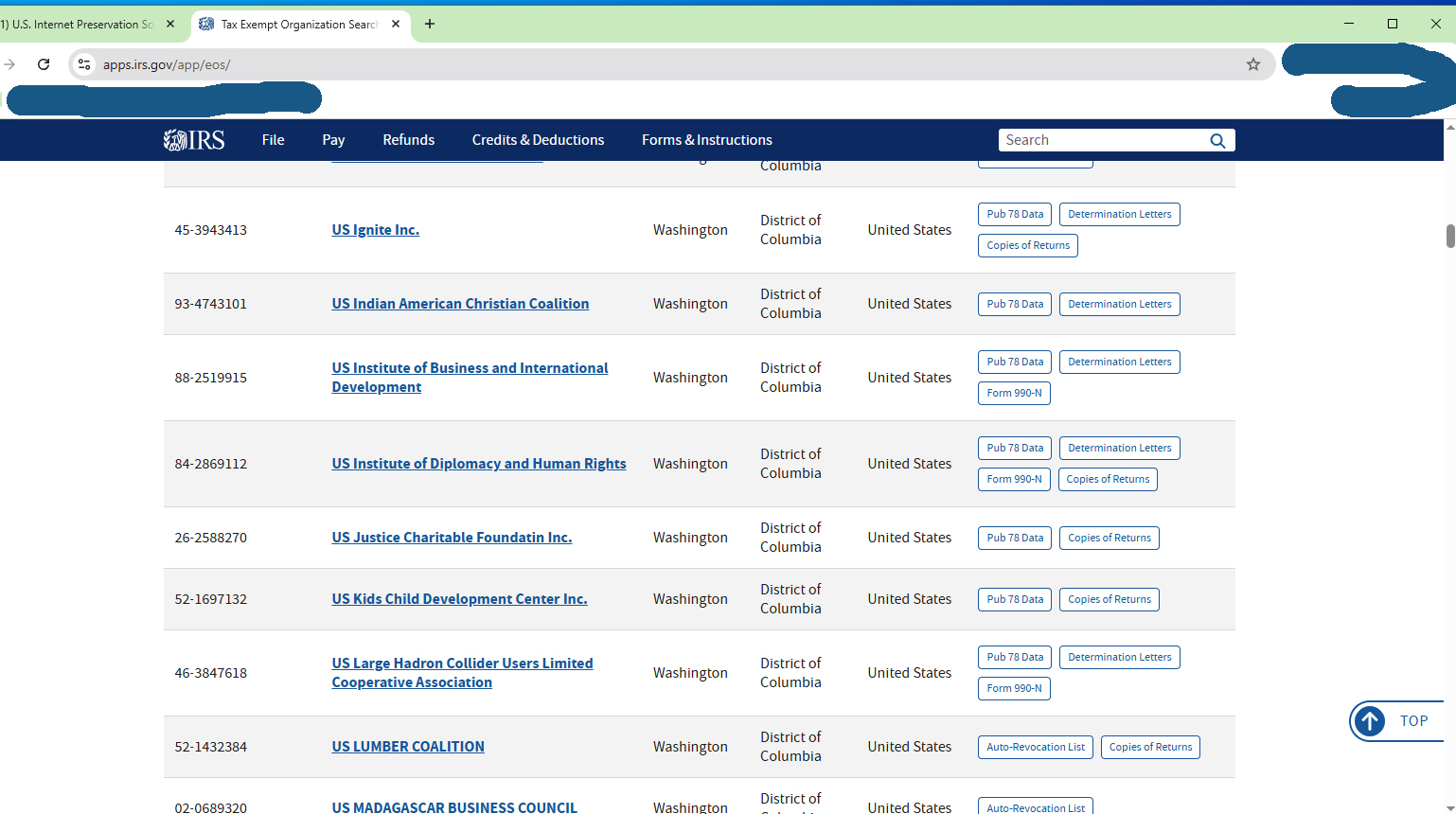Screen dimensions: 1456x814
Task: Click Copies of Returns for Institute of Diplomacy
Action: click(1108, 480)
